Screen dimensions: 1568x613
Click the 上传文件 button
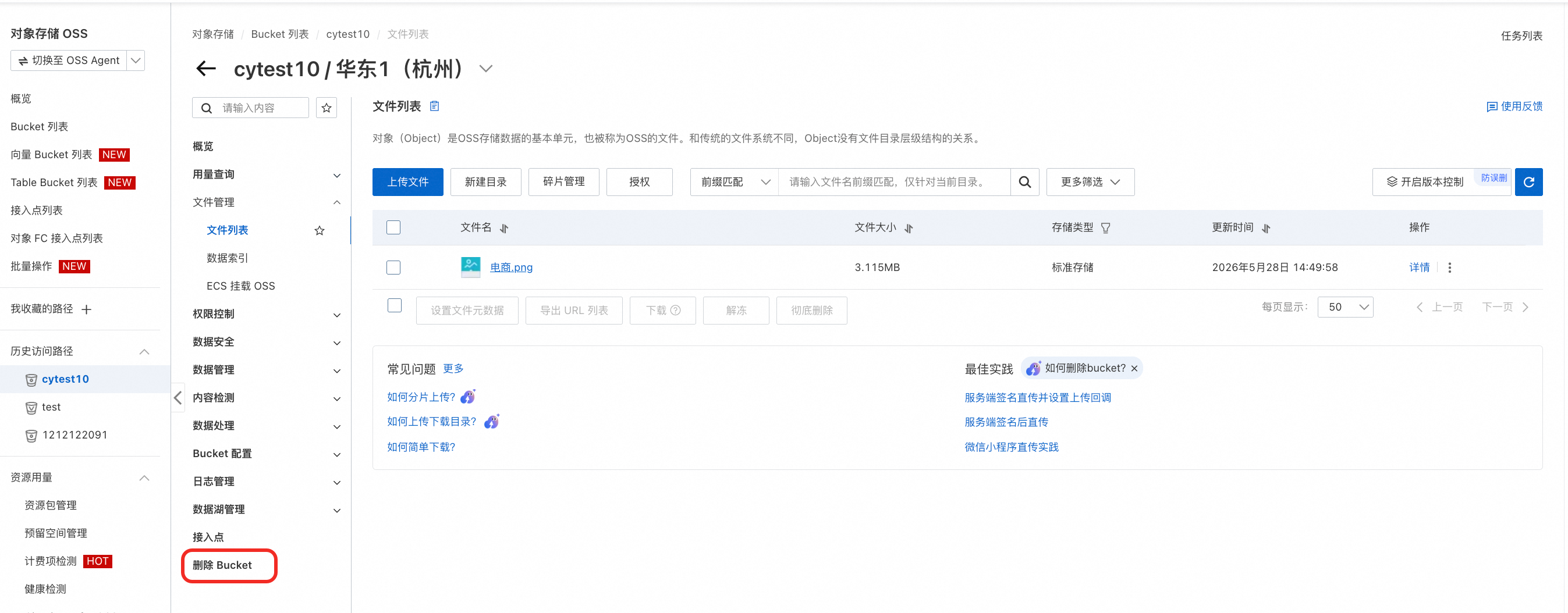pyautogui.click(x=408, y=182)
